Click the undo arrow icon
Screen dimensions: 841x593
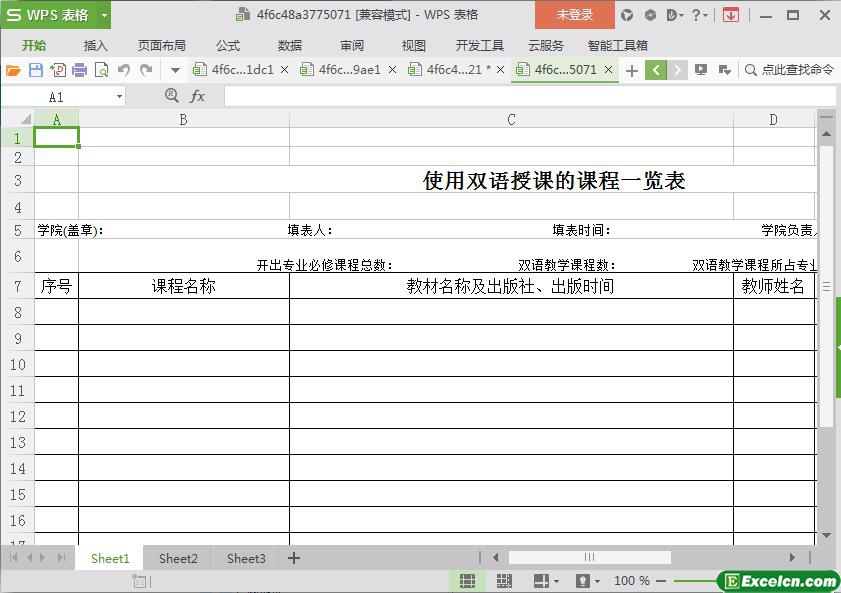point(124,70)
